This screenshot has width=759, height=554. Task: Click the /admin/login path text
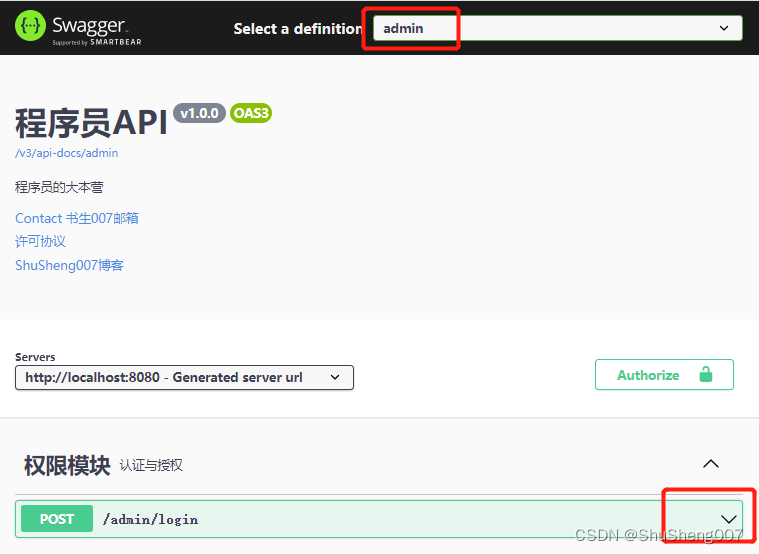pyautogui.click(x=151, y=520)
